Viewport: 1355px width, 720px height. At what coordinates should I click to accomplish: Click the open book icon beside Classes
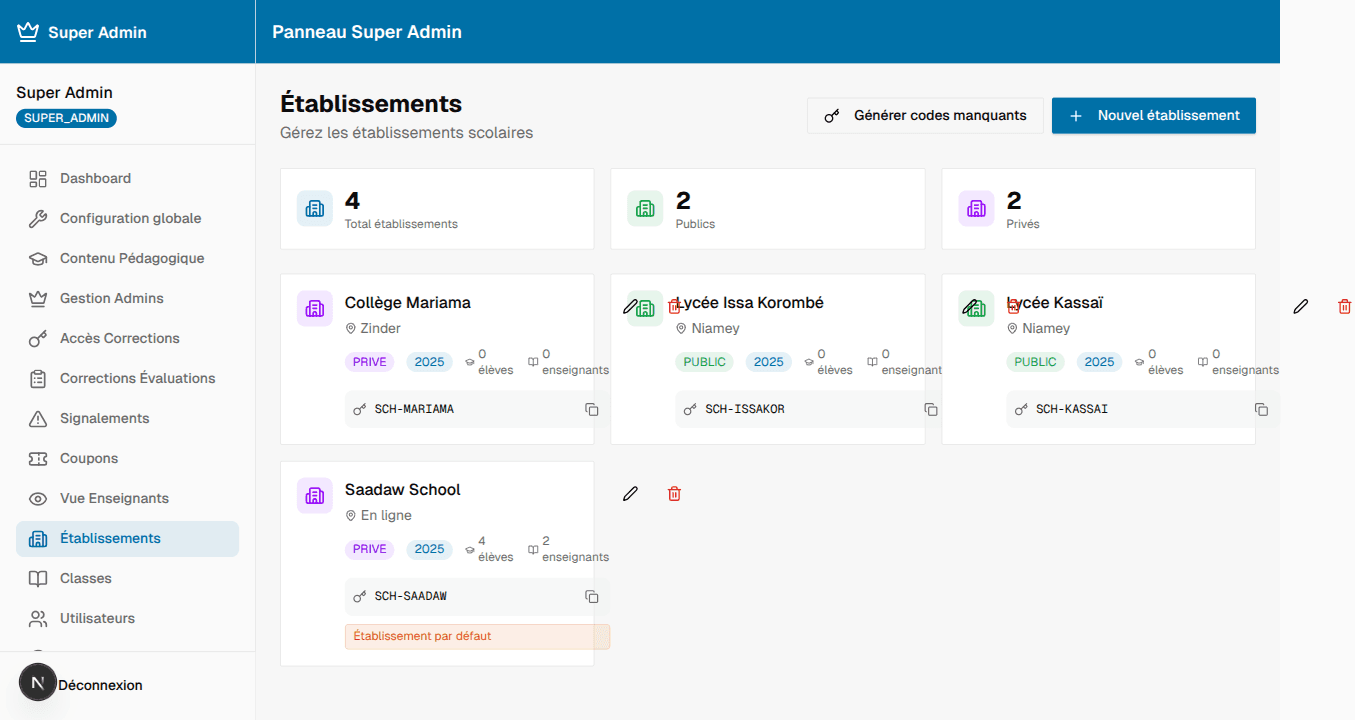(38, 579)
